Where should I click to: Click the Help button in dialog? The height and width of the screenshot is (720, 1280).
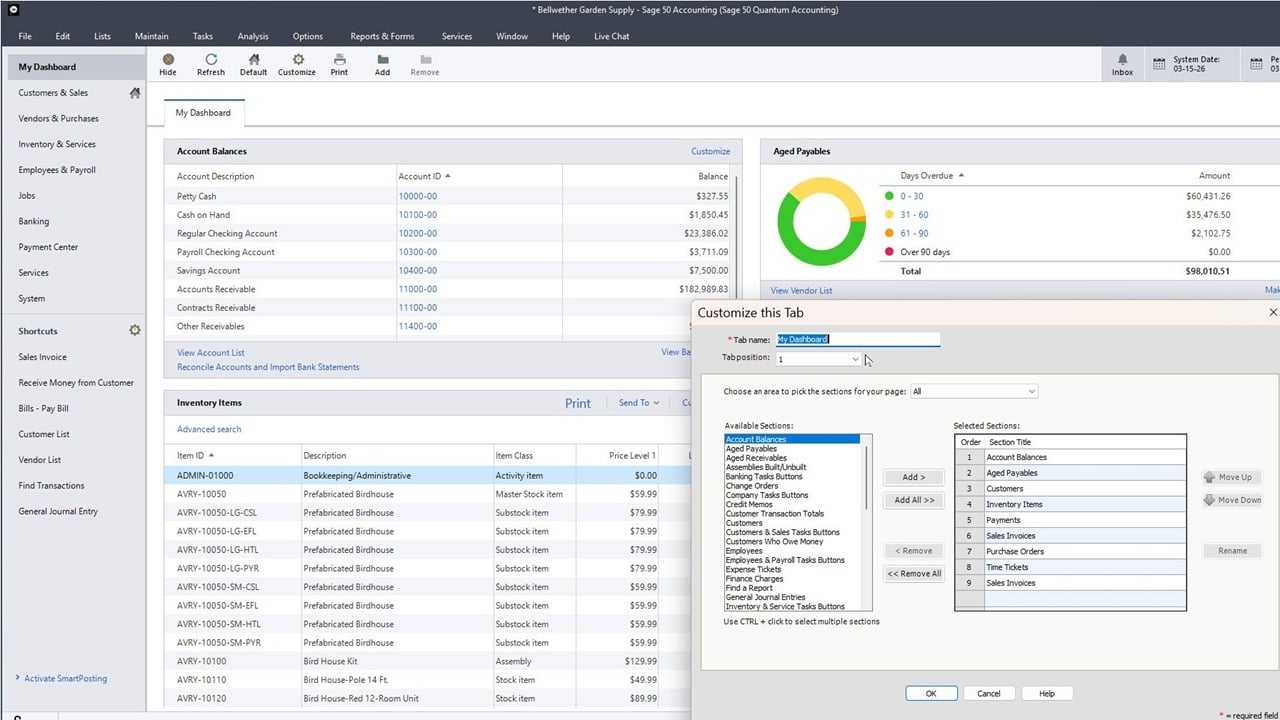[1047, 693]
